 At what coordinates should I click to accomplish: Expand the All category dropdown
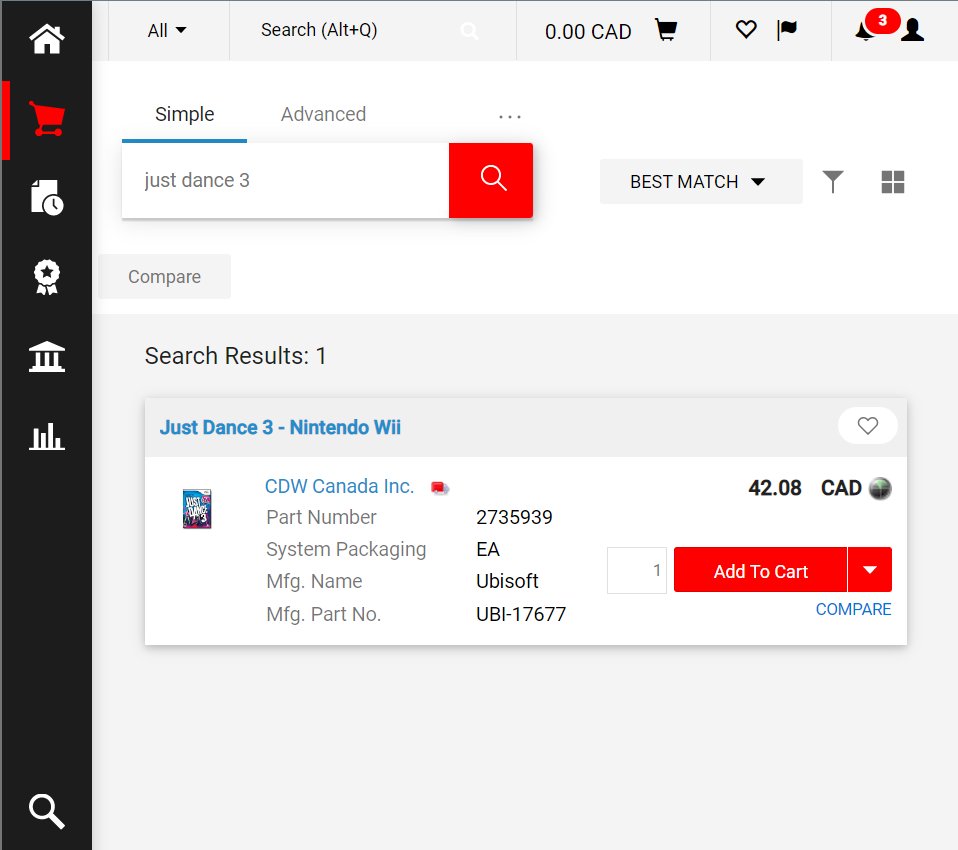point(167,31)
